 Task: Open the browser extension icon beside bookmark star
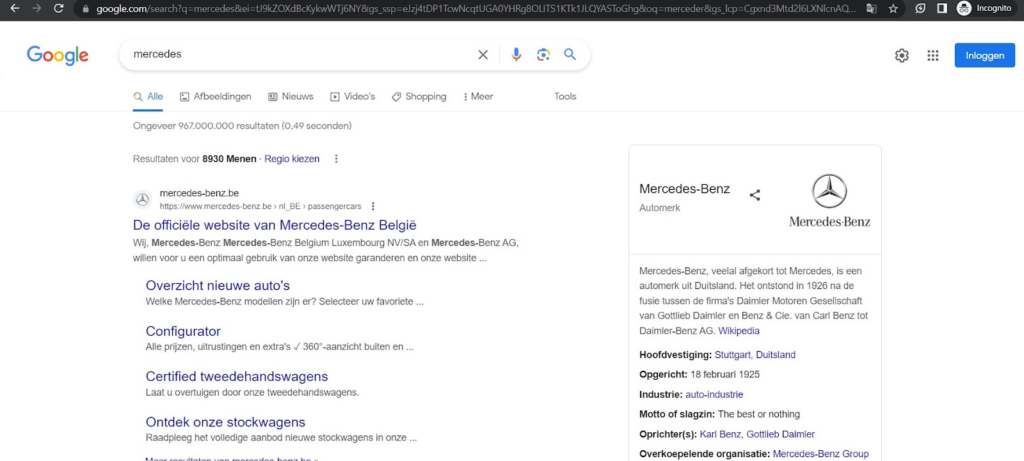(x=920, y=8)
